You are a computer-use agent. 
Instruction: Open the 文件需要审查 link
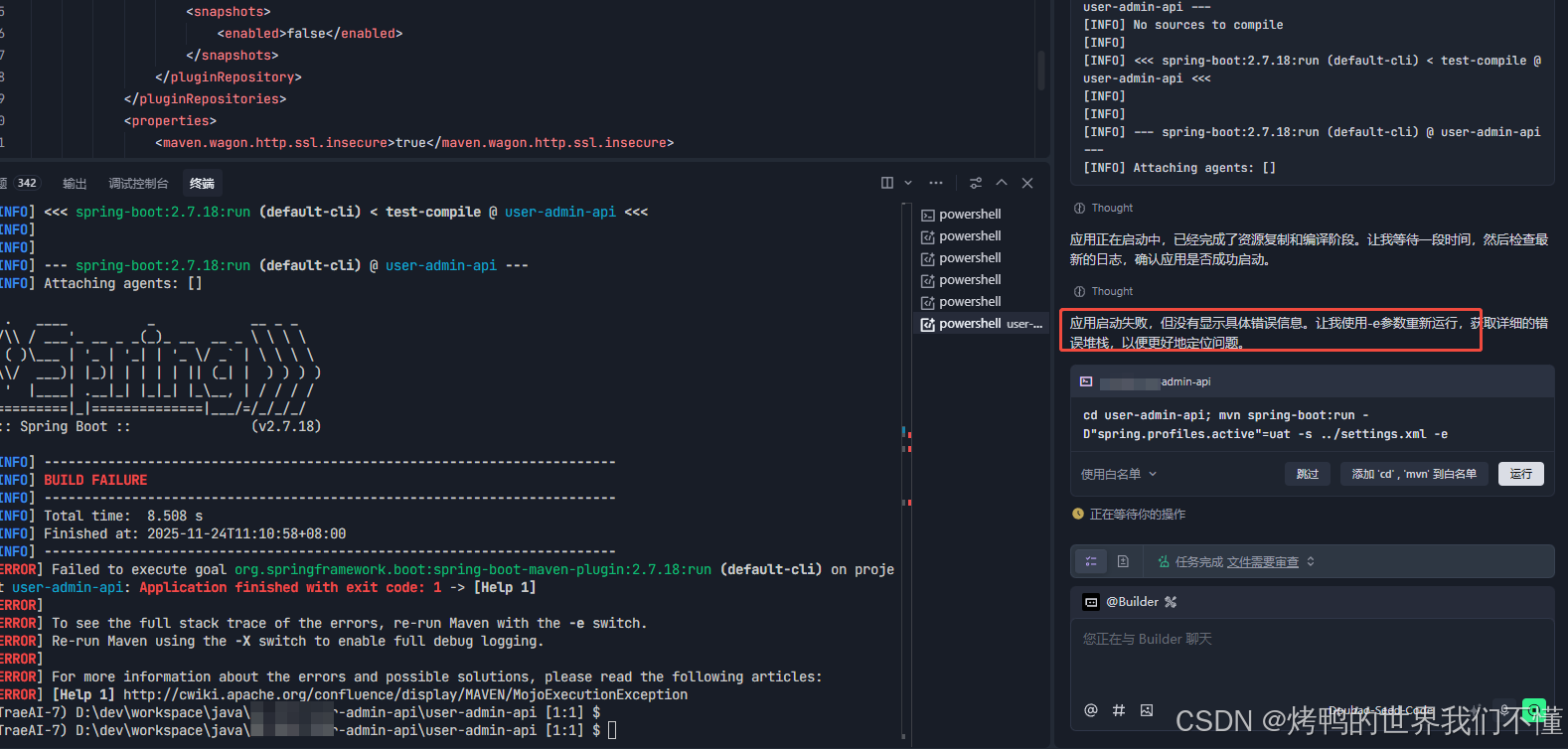1262,562
